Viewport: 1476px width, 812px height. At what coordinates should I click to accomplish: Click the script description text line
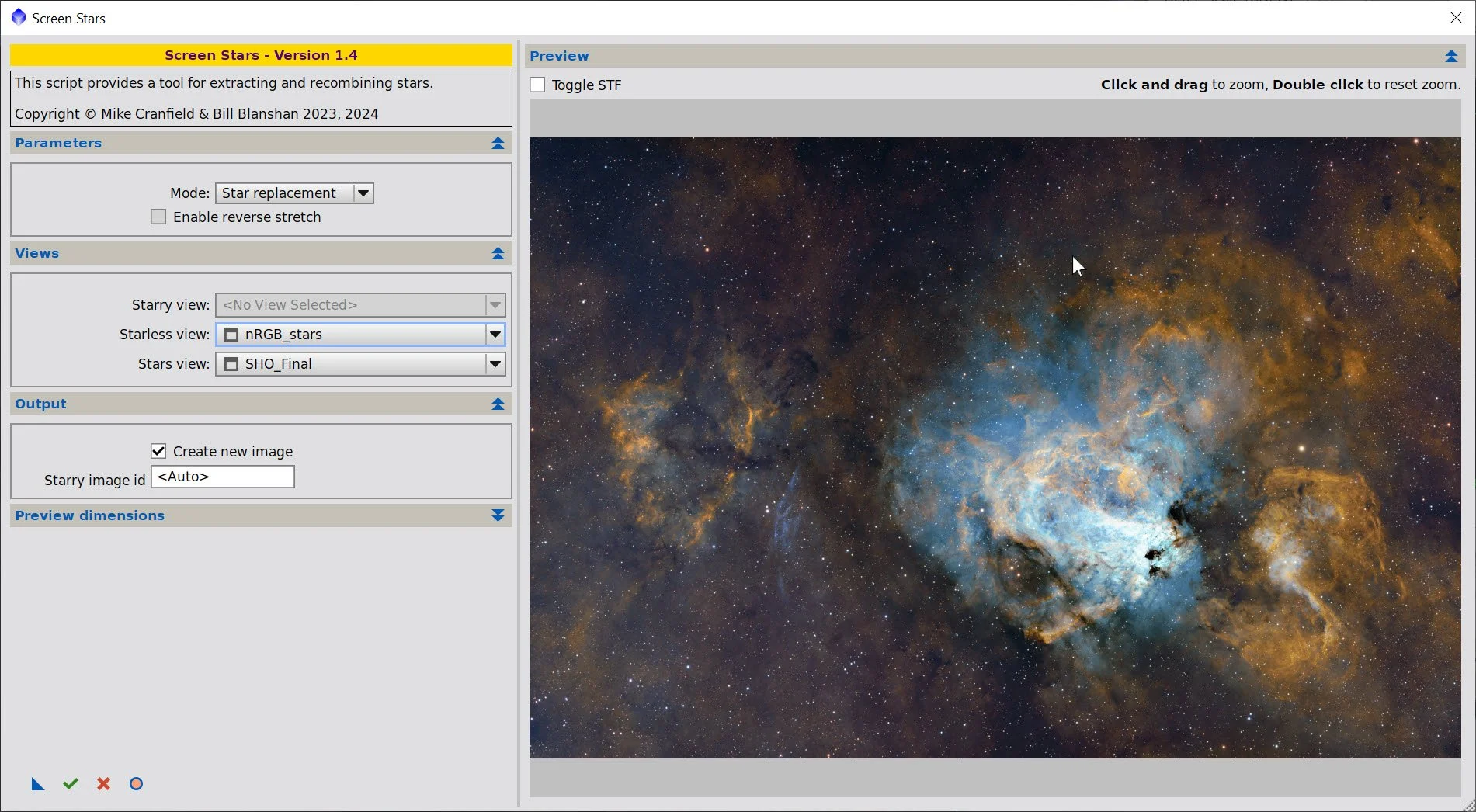click(x=224, y=83)
